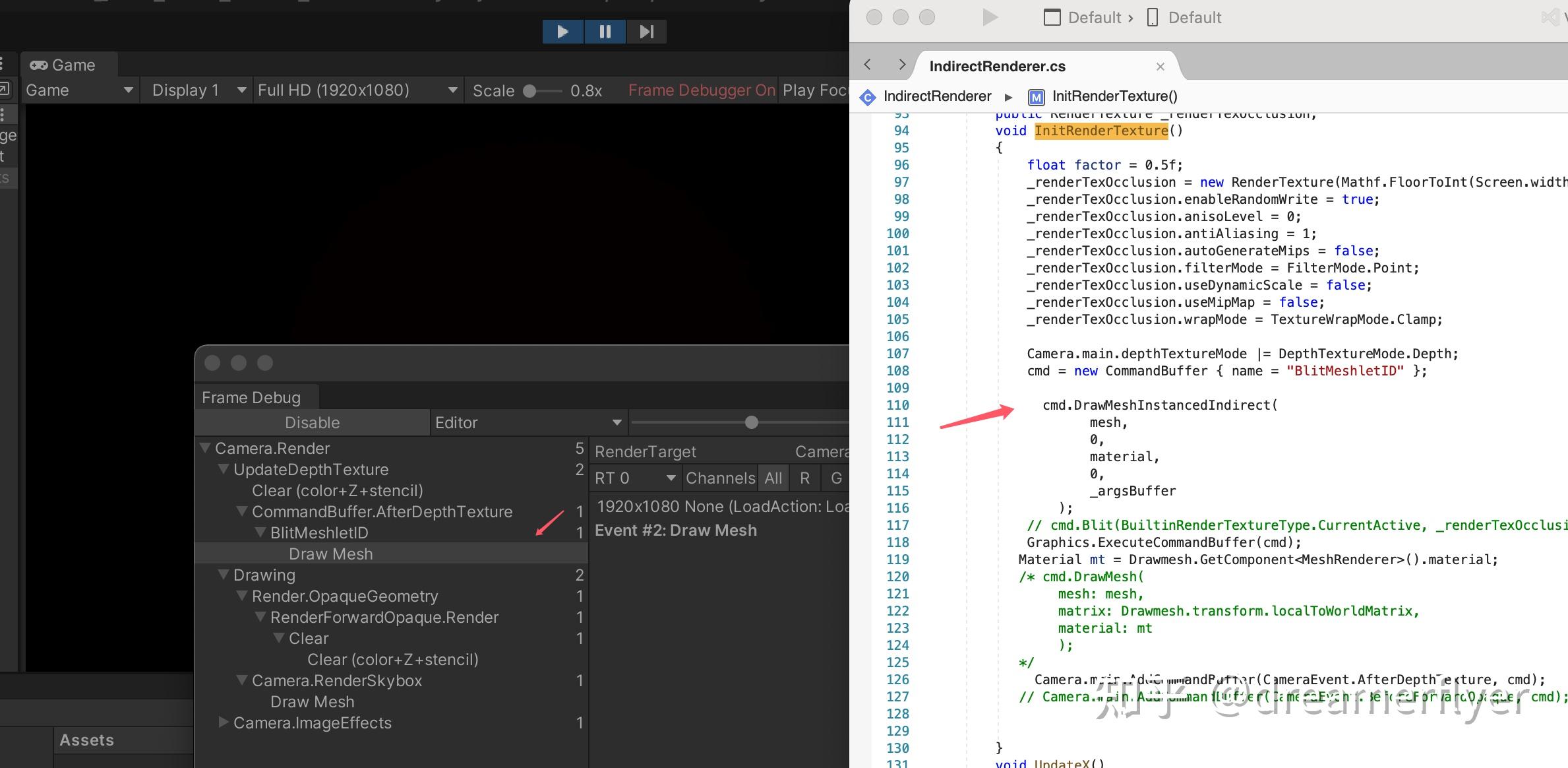Click the Step frame button

click(646, 31)
